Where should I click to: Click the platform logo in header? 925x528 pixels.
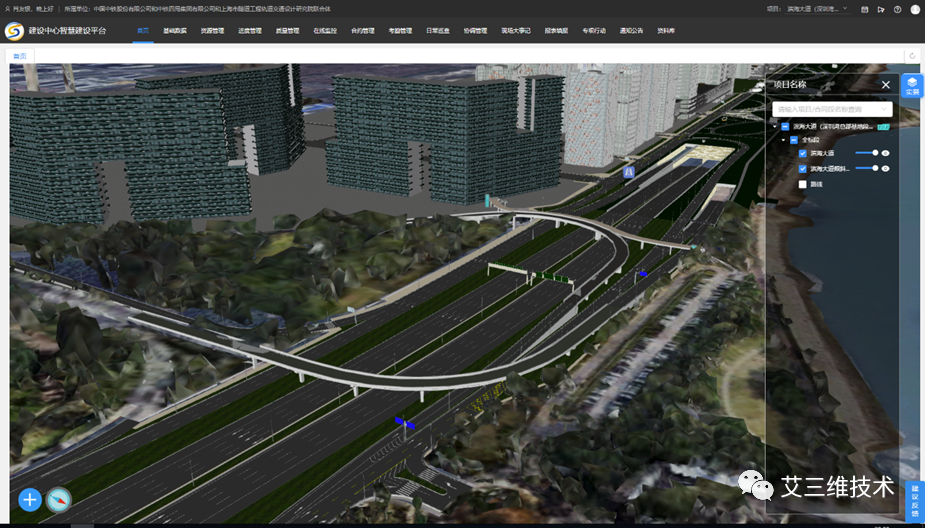click(x=14, y=31)
